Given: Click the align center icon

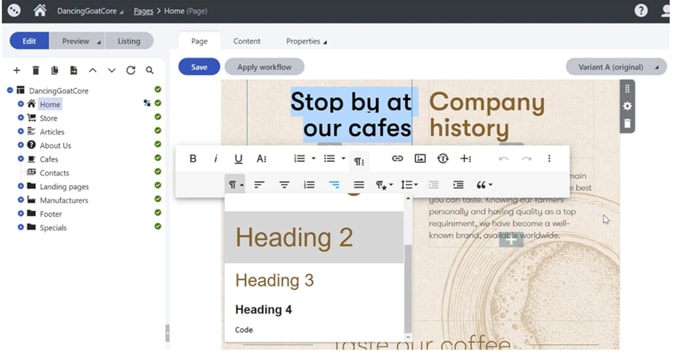Looking at the screenshot, I should click(284, 185).
